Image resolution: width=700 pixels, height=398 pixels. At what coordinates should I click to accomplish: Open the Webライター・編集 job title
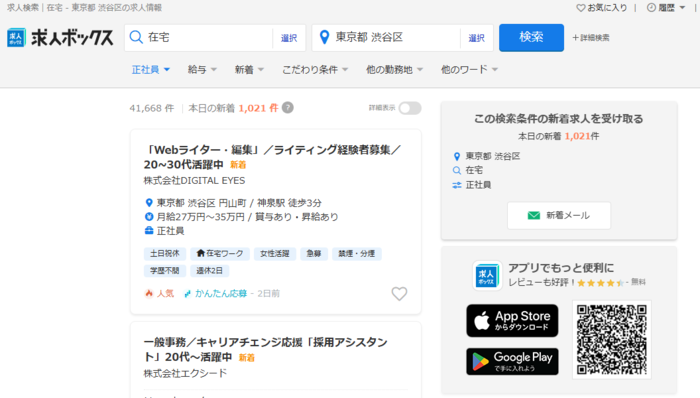[x=272, y=157]
